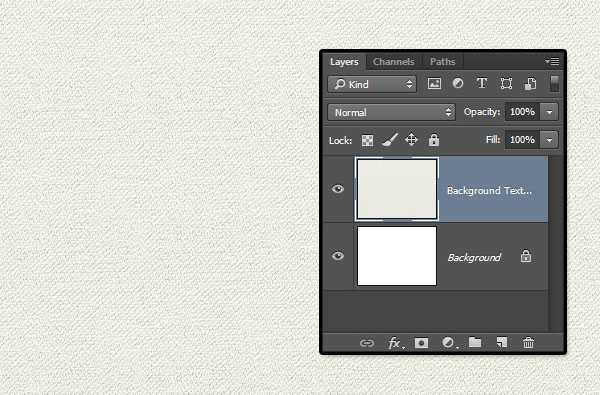Filter for type layers icon
600x395 pixels.
[482, 83]
